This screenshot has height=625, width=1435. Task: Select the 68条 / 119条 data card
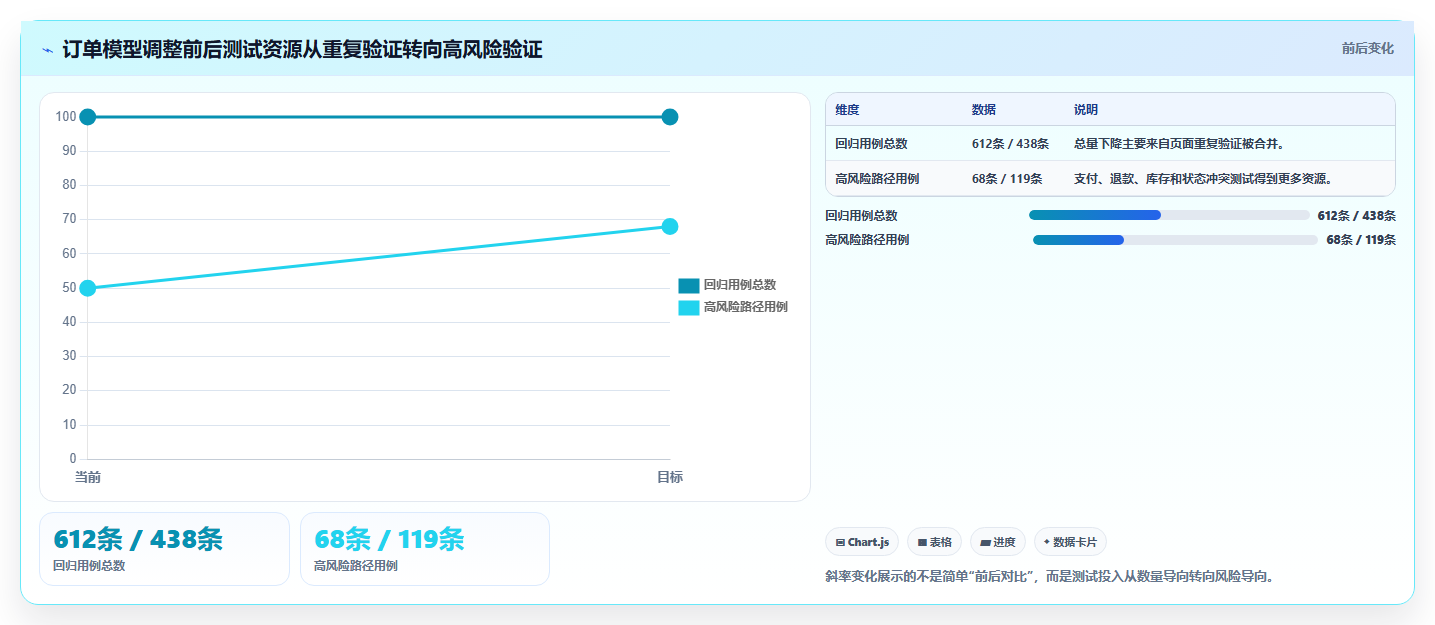425,549
